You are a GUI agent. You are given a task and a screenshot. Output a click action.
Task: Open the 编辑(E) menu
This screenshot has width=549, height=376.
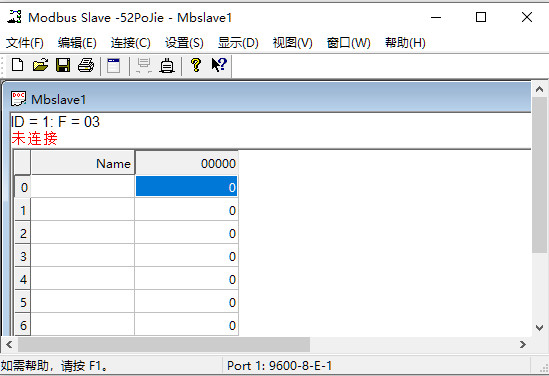[77, 43]
